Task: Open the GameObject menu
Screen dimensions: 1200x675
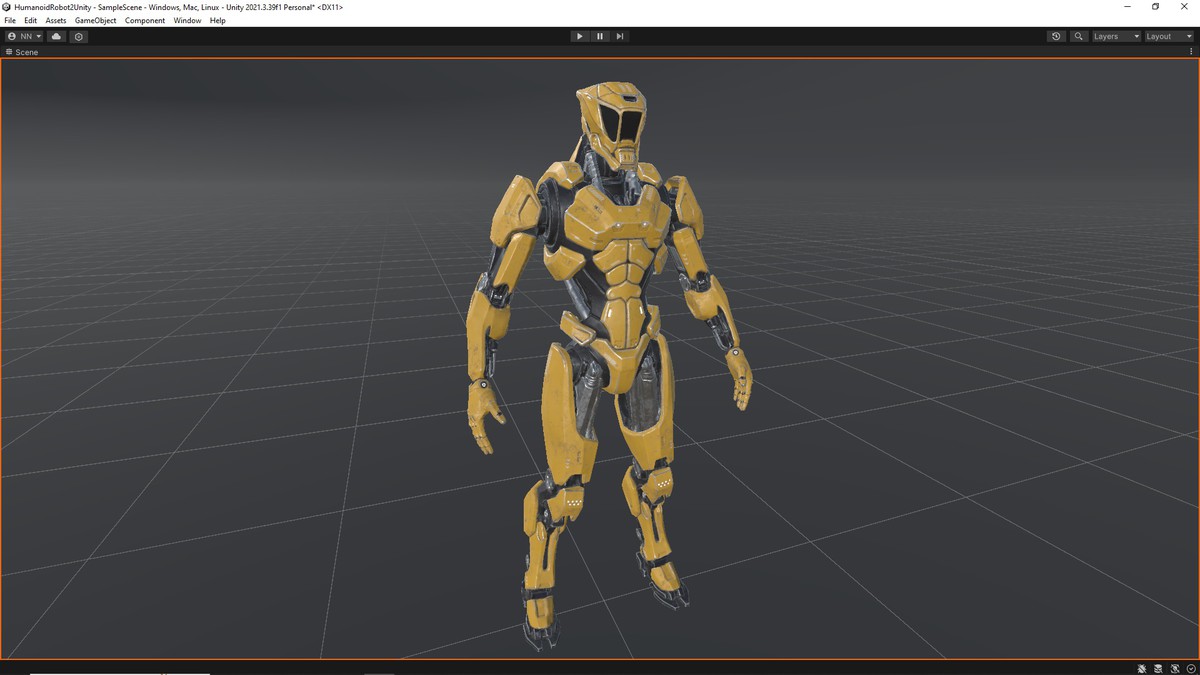Action: (x=95, y=20)
